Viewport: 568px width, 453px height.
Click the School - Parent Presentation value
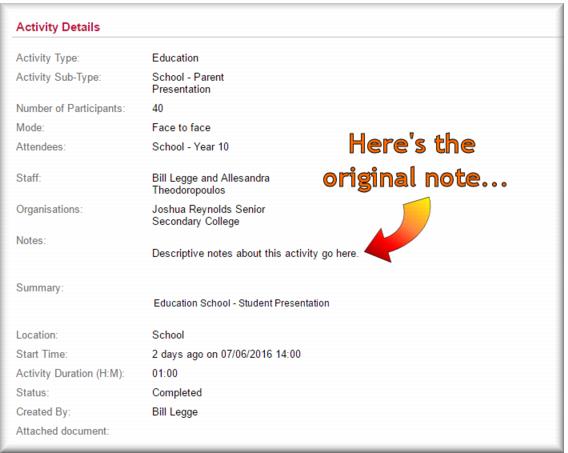(188, 83)
